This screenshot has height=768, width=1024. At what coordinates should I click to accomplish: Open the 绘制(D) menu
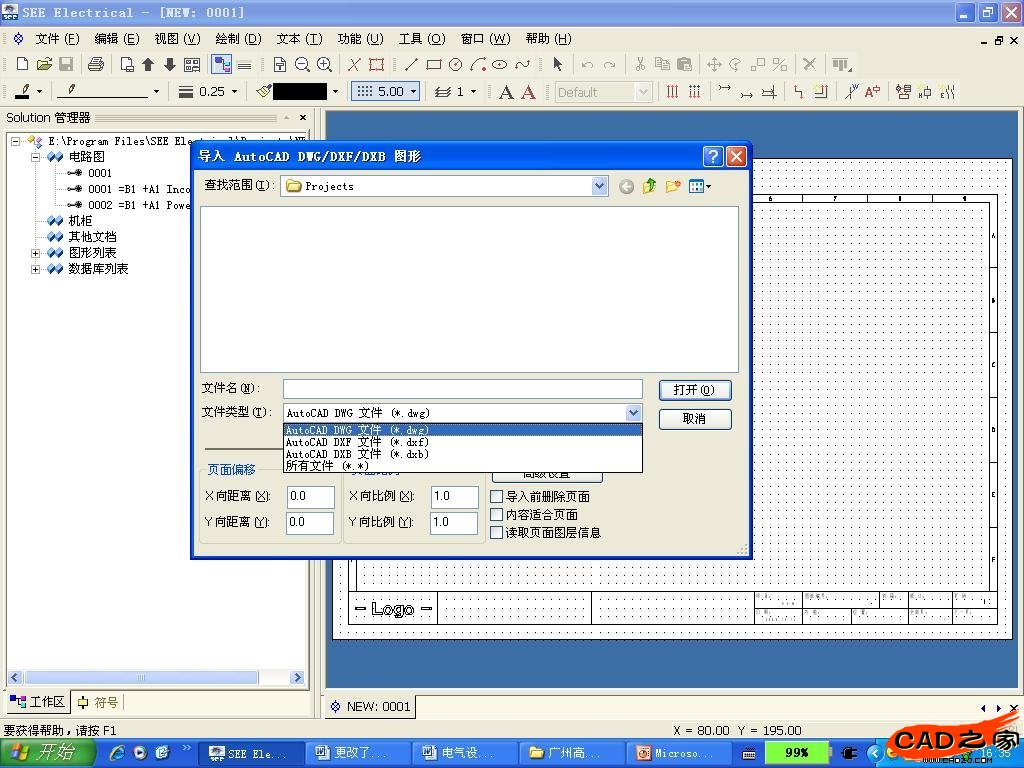[238, 39]
